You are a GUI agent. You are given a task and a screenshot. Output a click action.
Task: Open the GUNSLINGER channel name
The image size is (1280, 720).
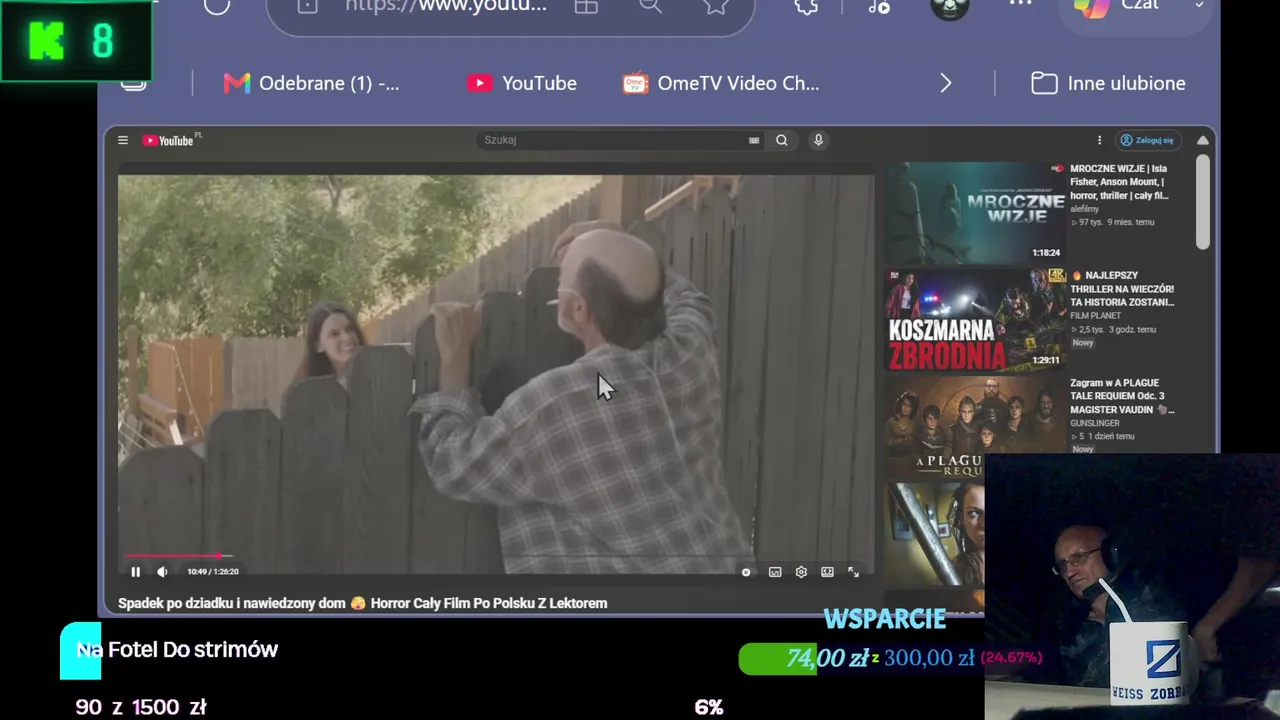tap(1095, 423)
